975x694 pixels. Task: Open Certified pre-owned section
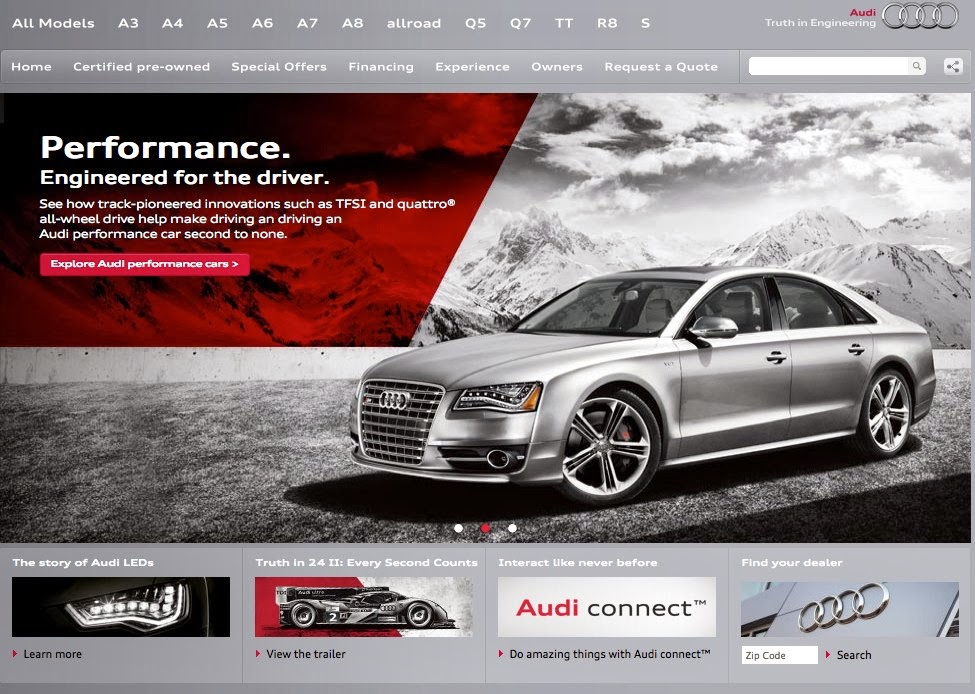(x=141, y=67)
